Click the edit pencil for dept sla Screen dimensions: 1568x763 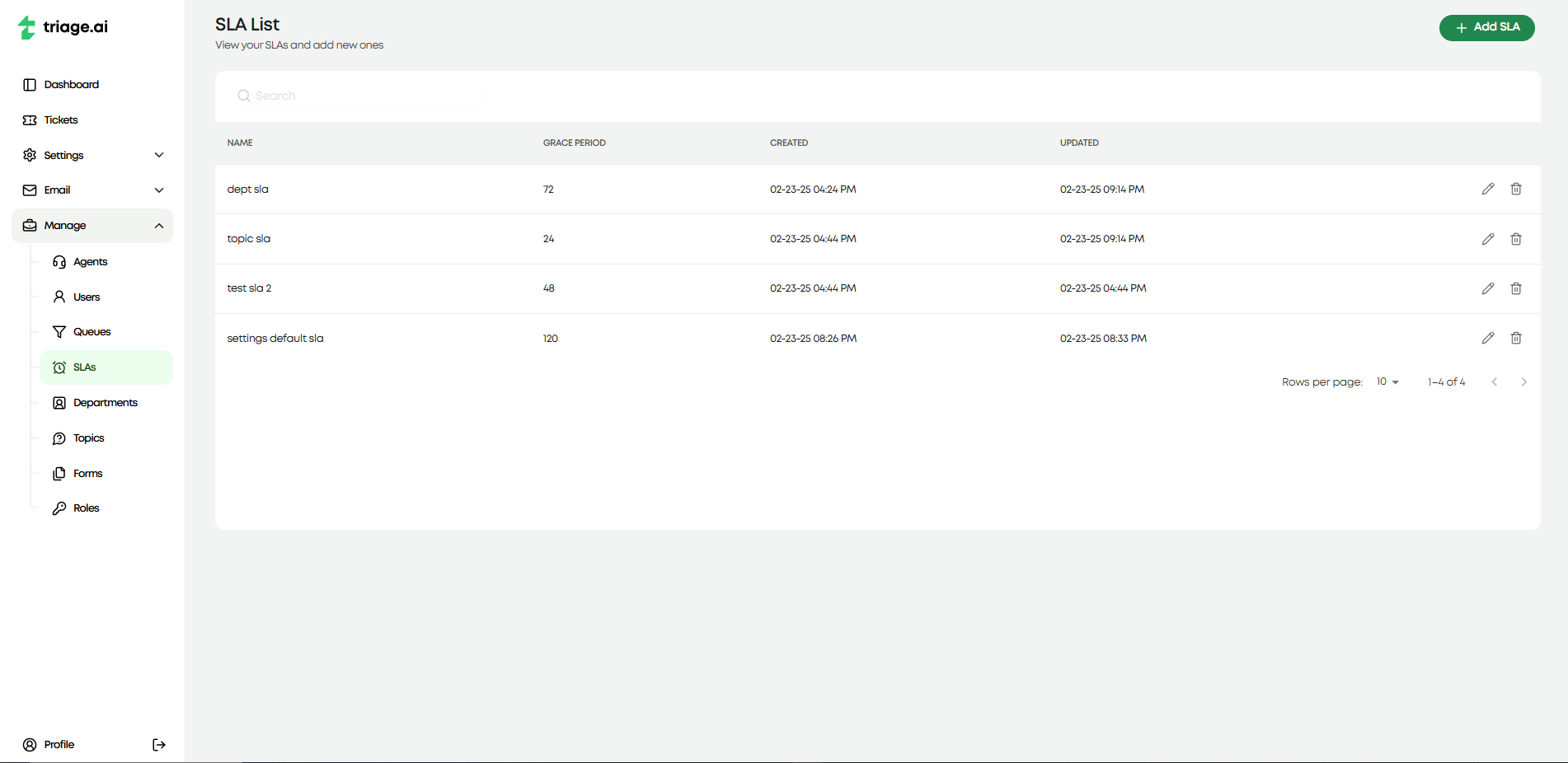click(x=1487, y=190)
